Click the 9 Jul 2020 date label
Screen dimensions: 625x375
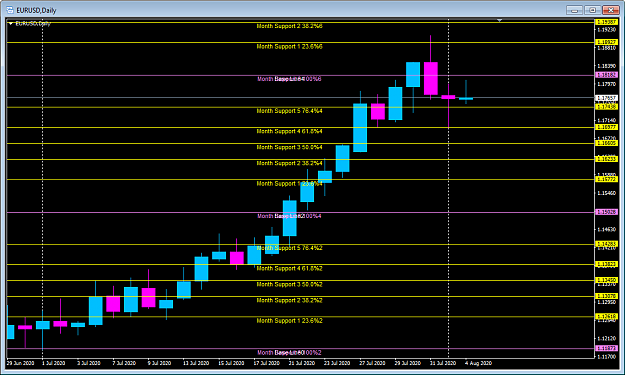159,363
